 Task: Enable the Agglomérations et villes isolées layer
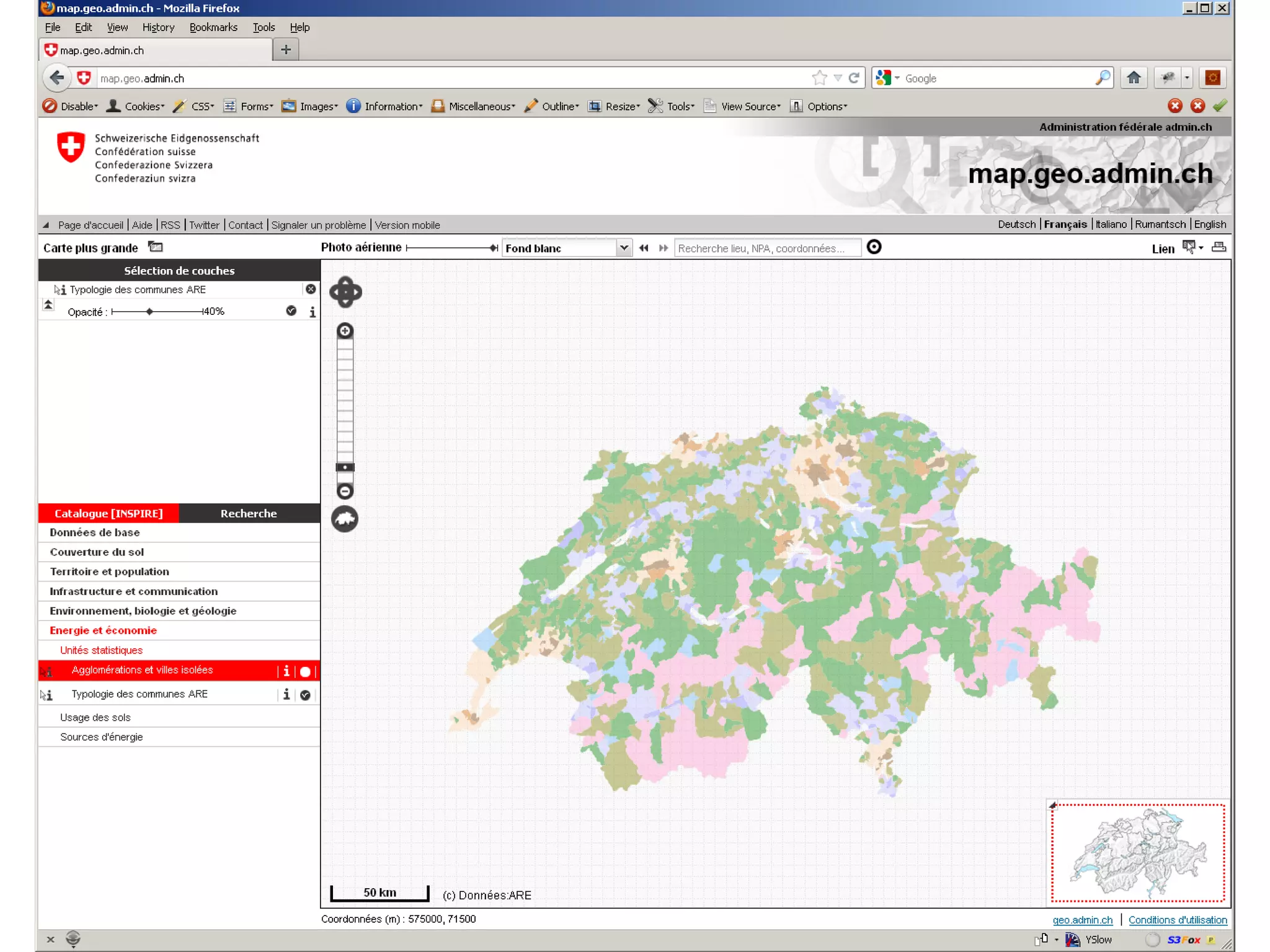(x=305, y=671)
